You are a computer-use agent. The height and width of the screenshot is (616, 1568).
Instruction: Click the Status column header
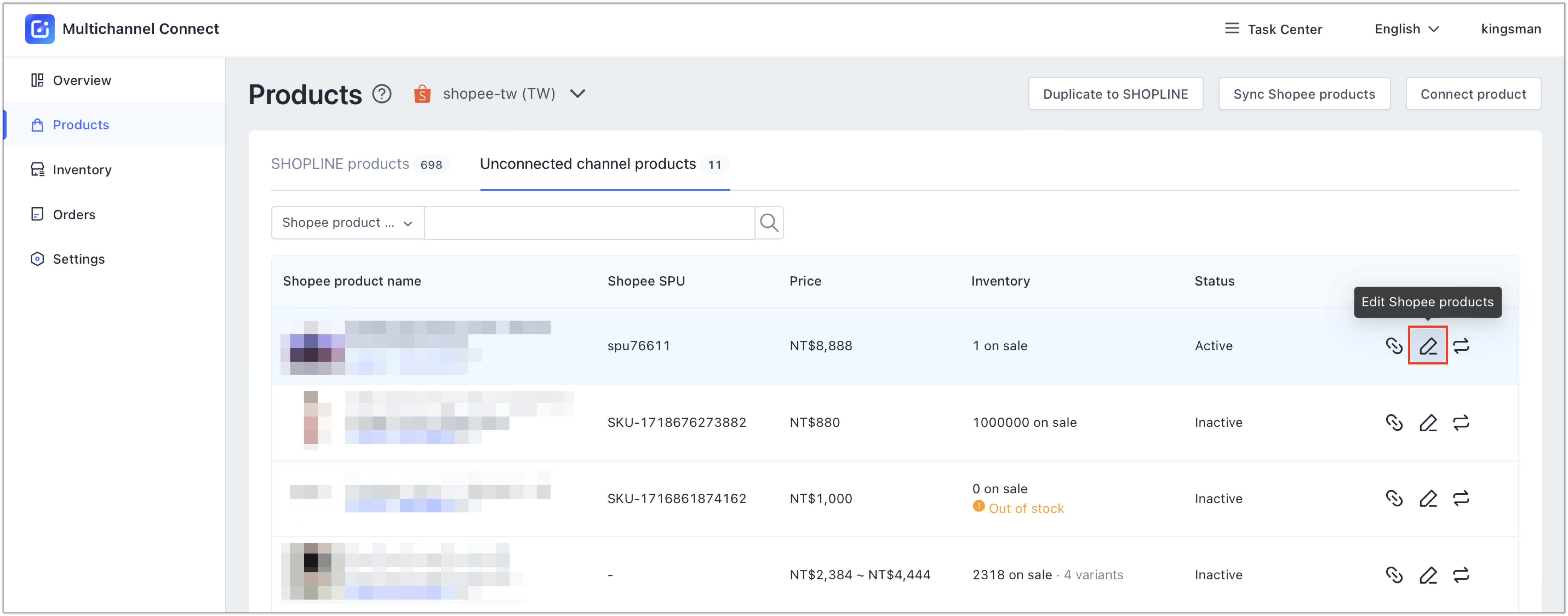1214,281
